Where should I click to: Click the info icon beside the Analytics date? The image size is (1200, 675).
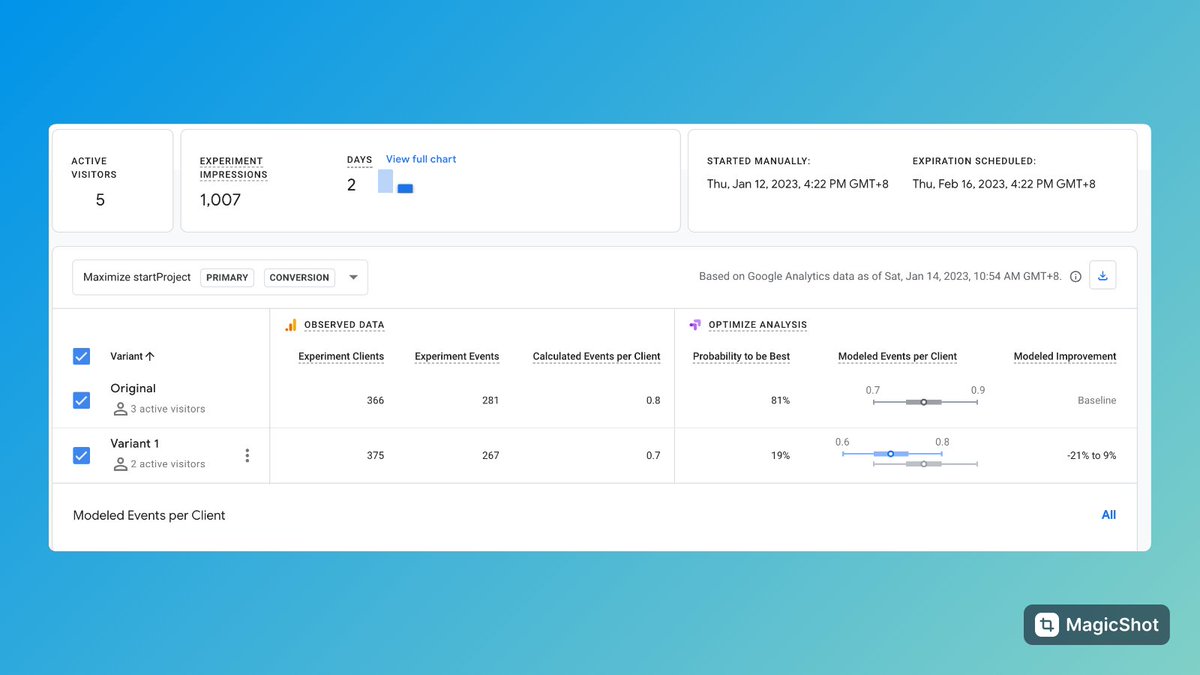click(x=1076, y=277)
